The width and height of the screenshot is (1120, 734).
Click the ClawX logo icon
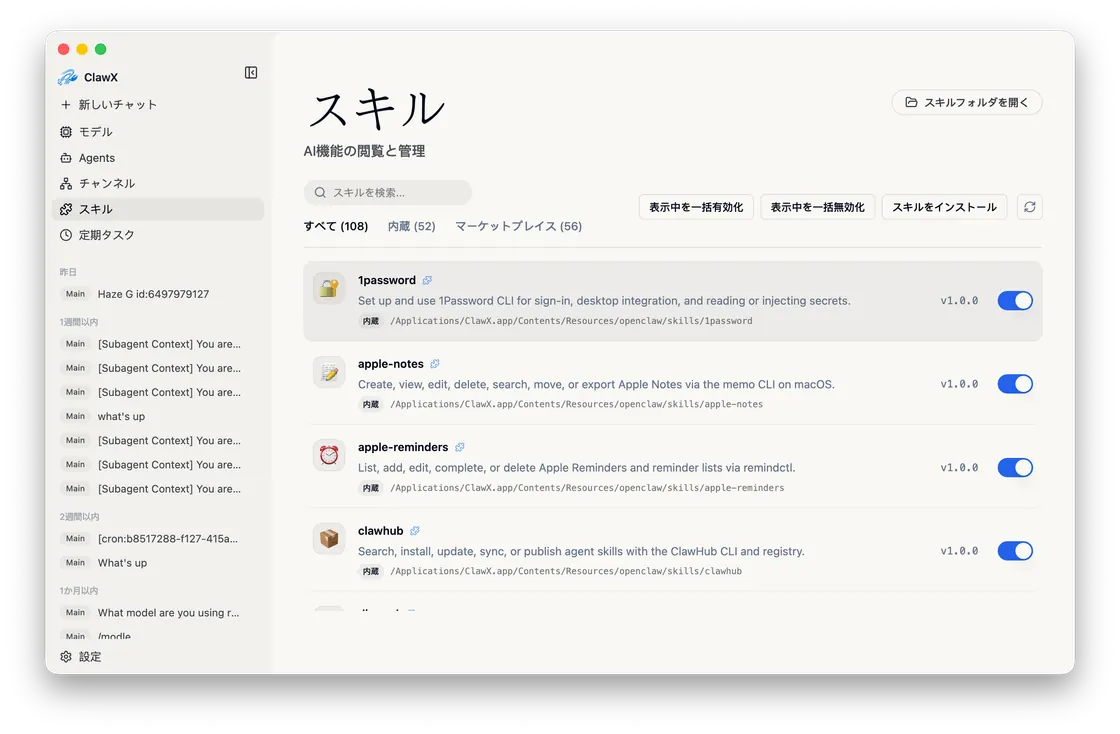(68, 77)
